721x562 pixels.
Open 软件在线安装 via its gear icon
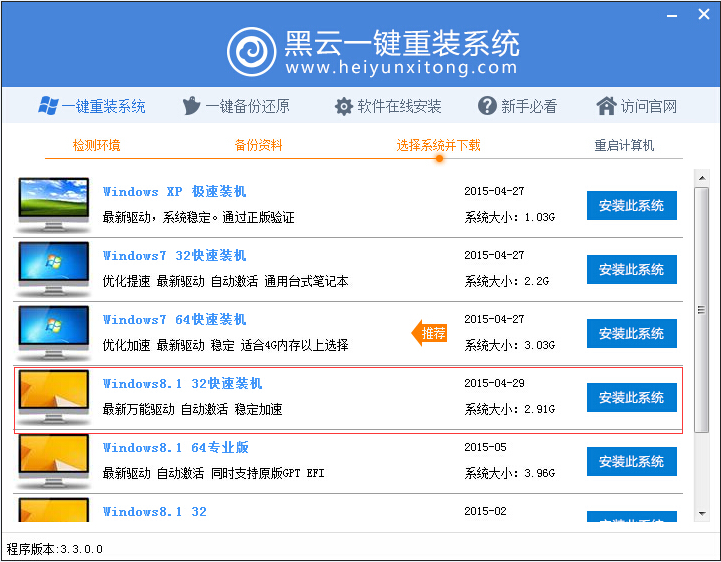point(343,106)
